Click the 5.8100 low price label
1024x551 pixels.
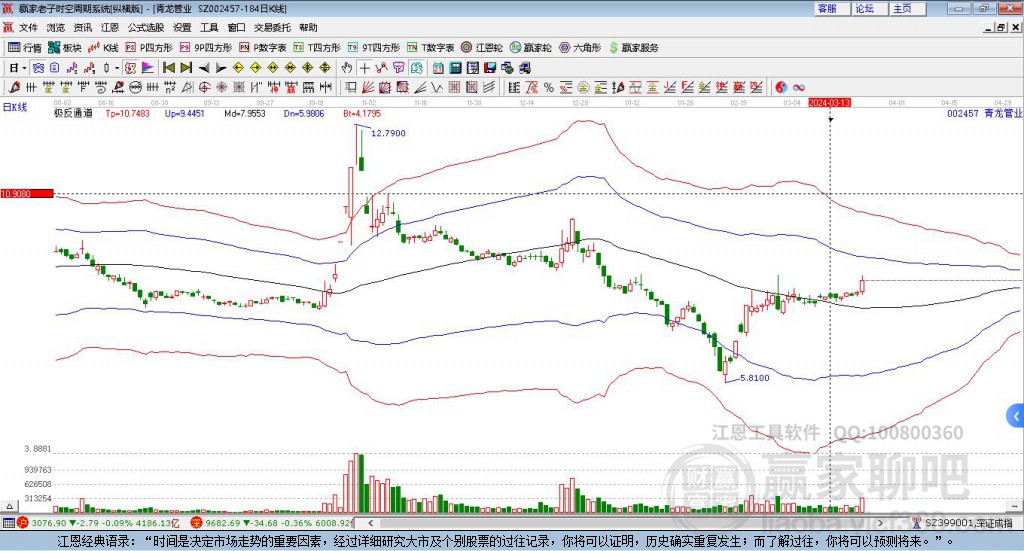coord(755,377)
